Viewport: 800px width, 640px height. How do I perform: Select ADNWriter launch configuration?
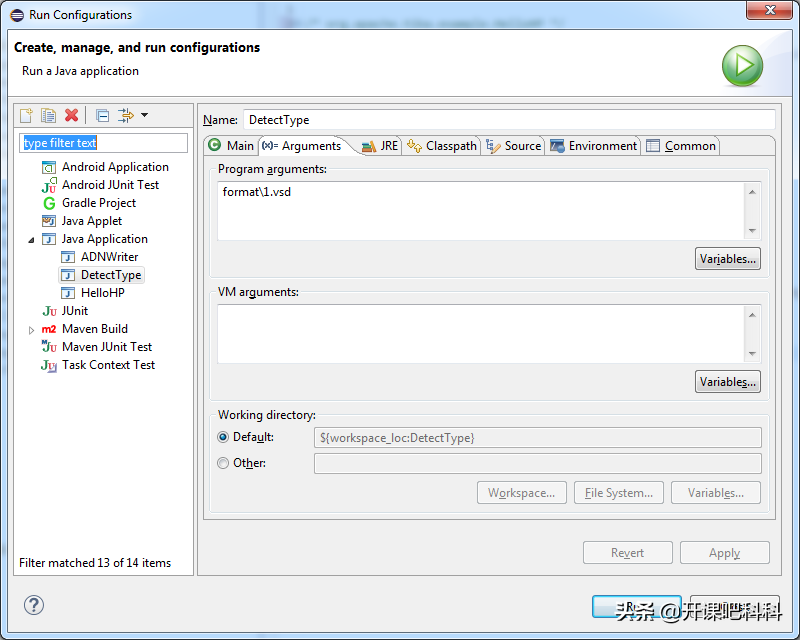pos(109,257)
